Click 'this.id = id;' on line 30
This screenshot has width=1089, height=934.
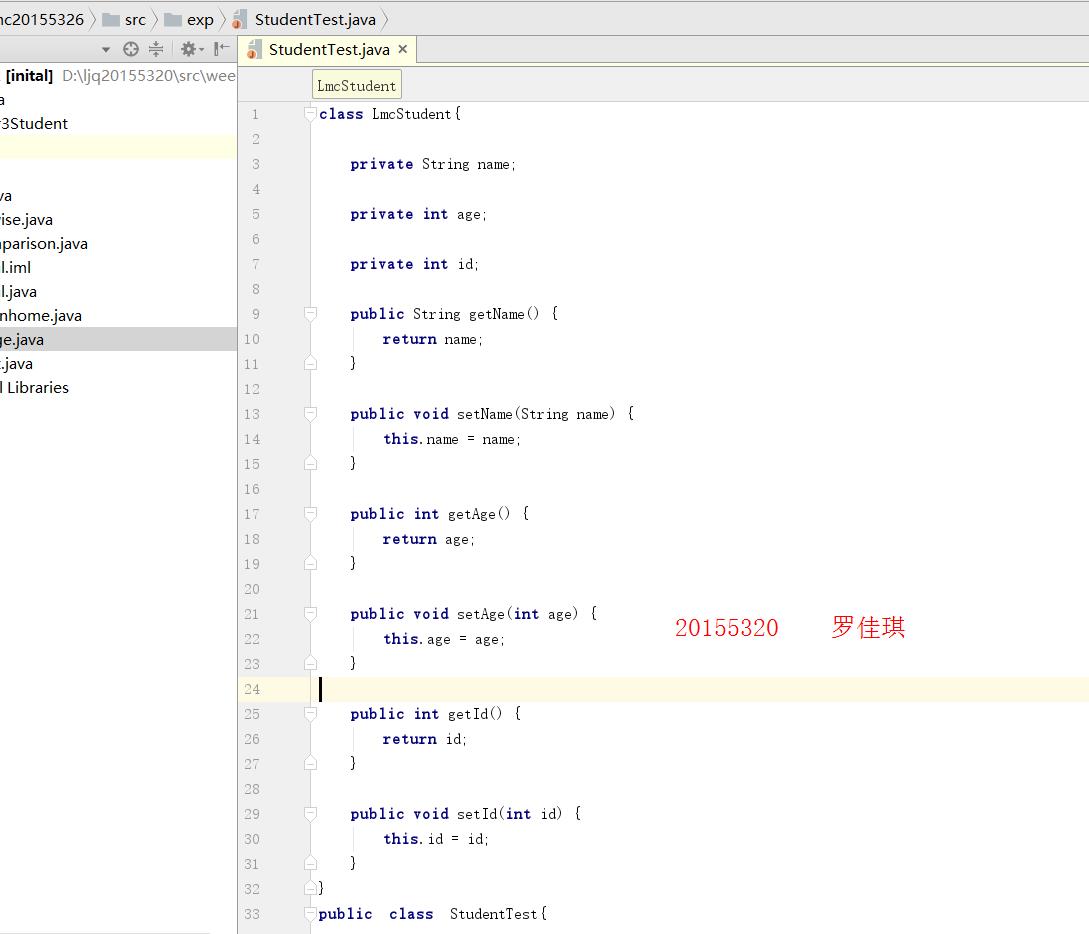(435, 840)
